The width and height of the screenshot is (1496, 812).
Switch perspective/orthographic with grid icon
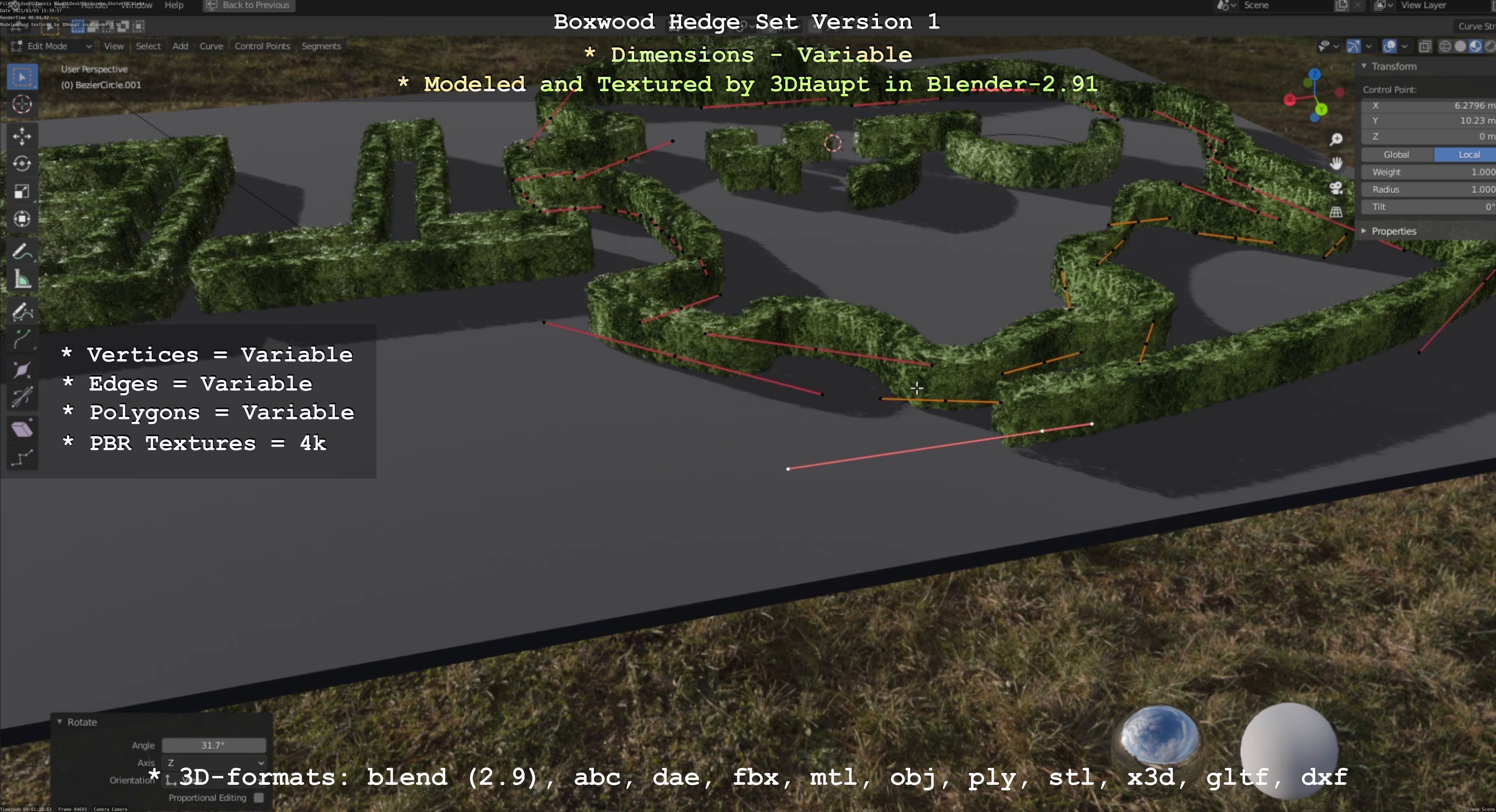[x=1336, y=213]
